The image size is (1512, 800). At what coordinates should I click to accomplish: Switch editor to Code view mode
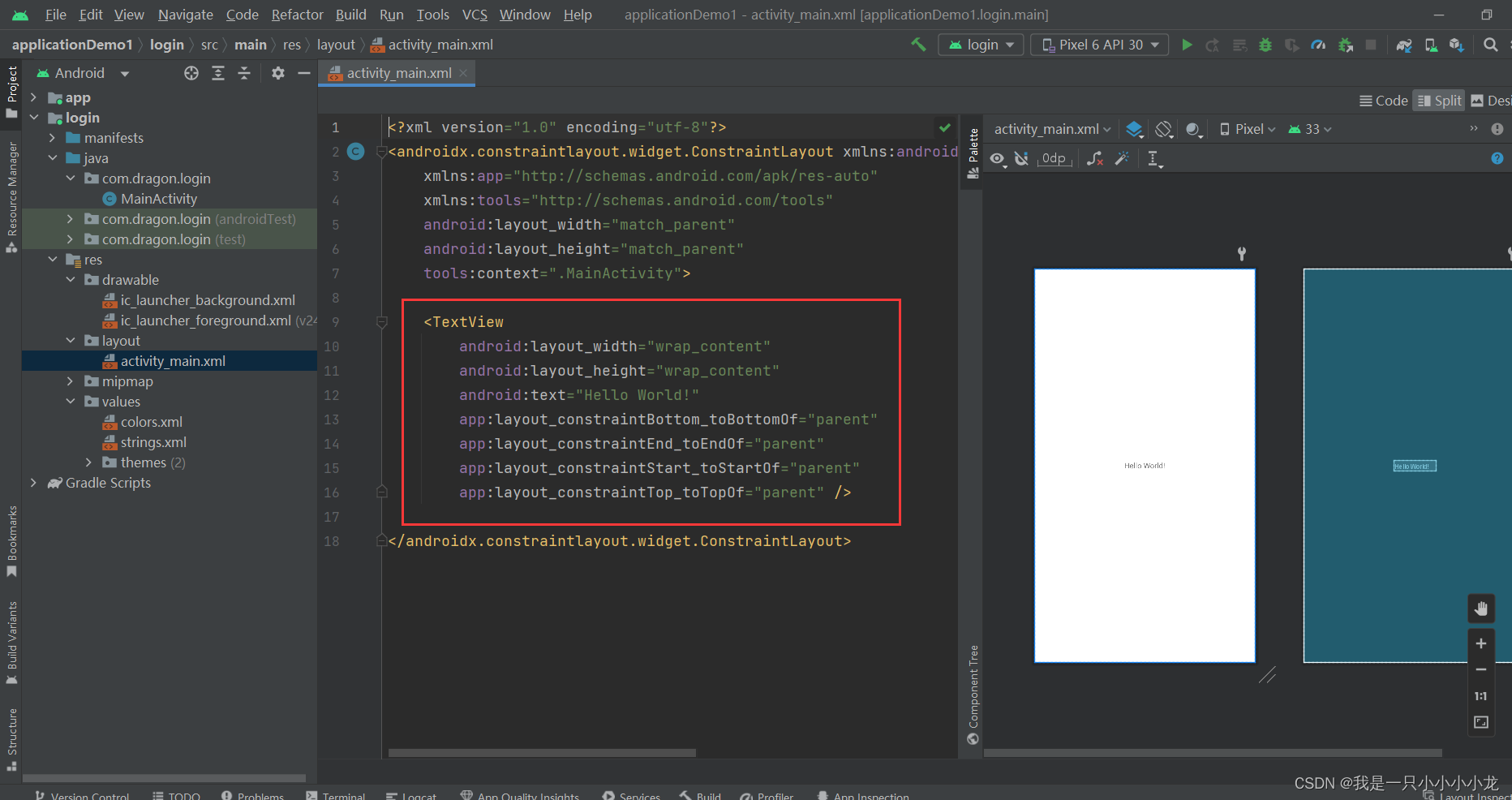pos(1384,101)
